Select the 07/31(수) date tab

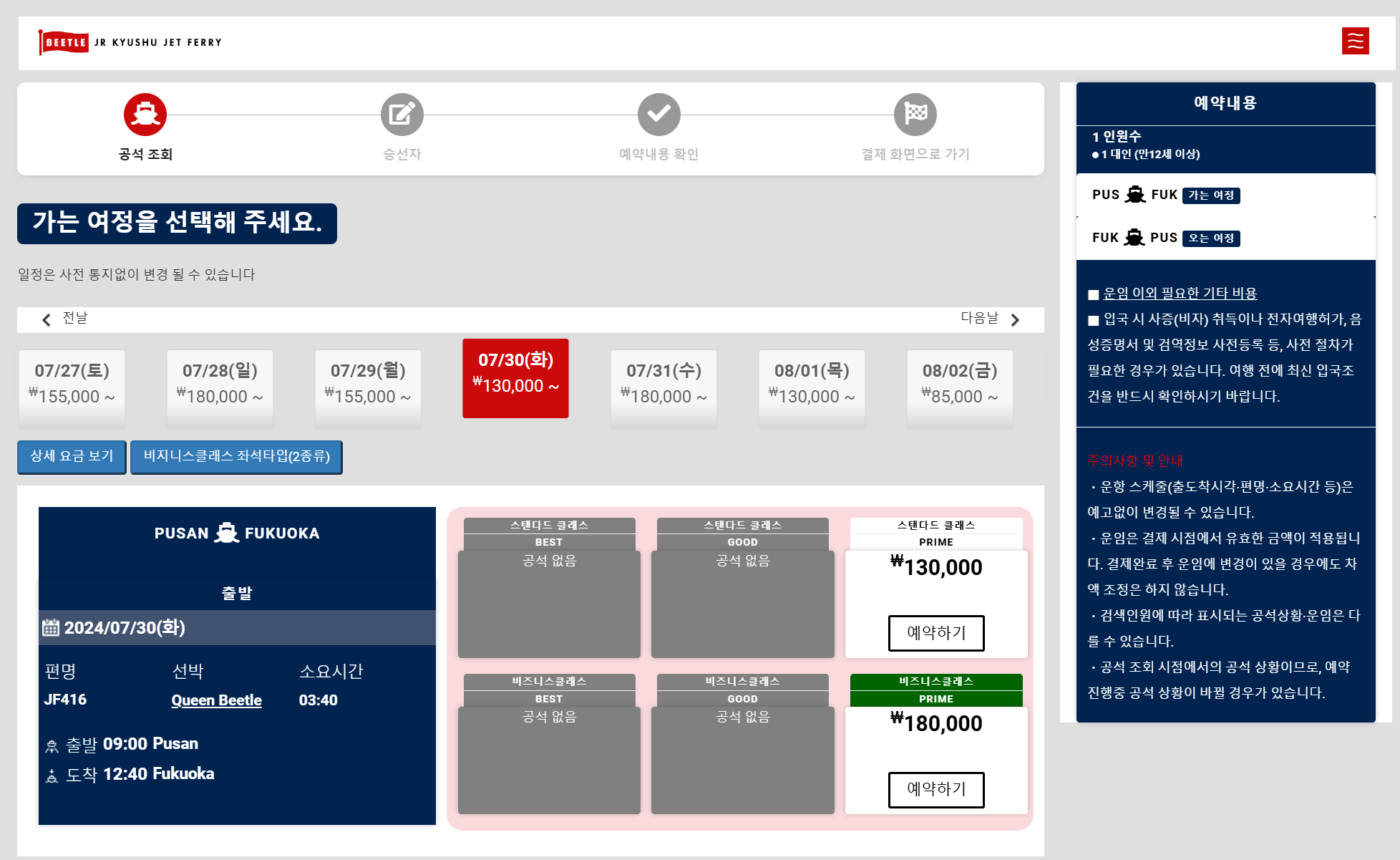coord(663,384)
